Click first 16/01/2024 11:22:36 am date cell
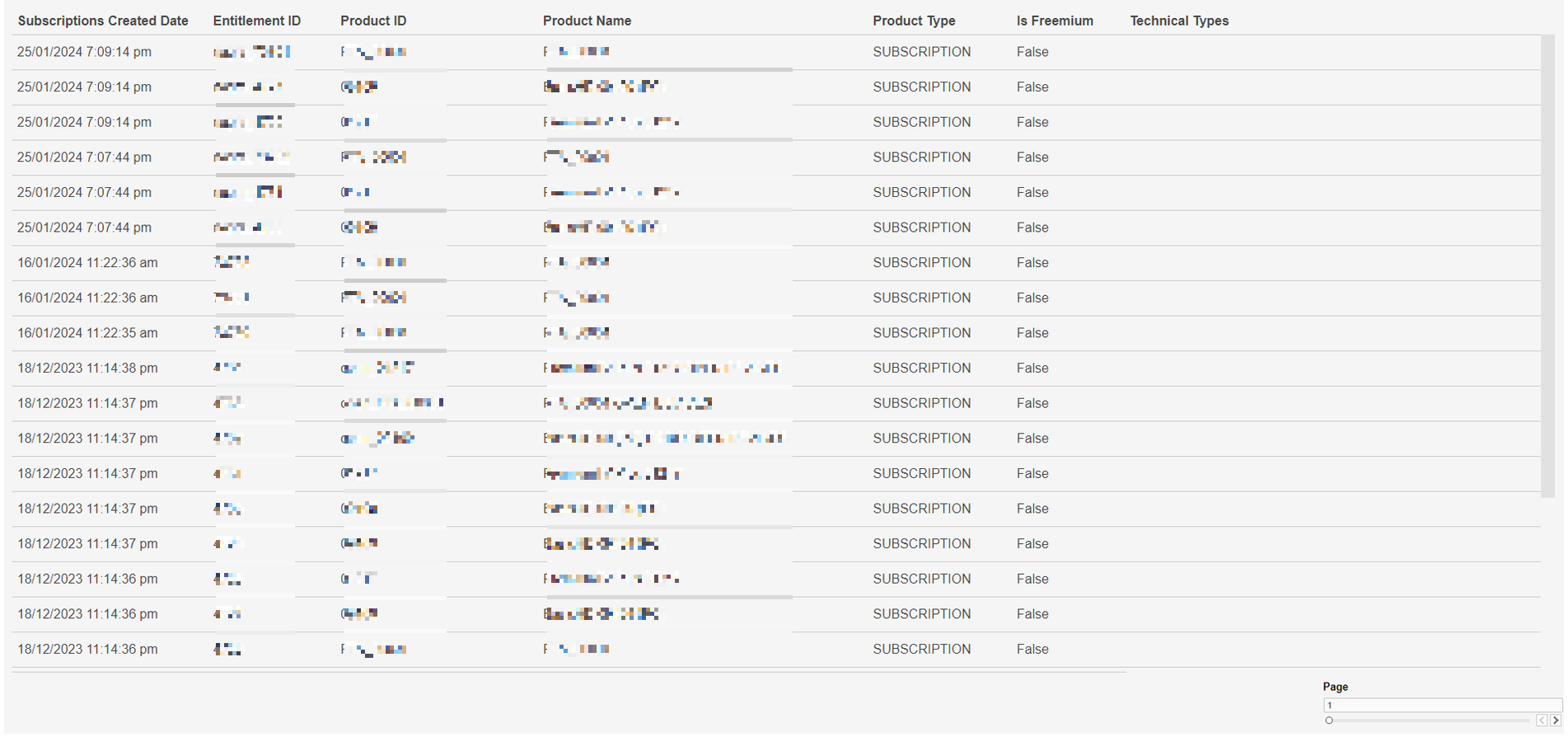Screen dimensions: 1568x737 click(x=87, y=263)
